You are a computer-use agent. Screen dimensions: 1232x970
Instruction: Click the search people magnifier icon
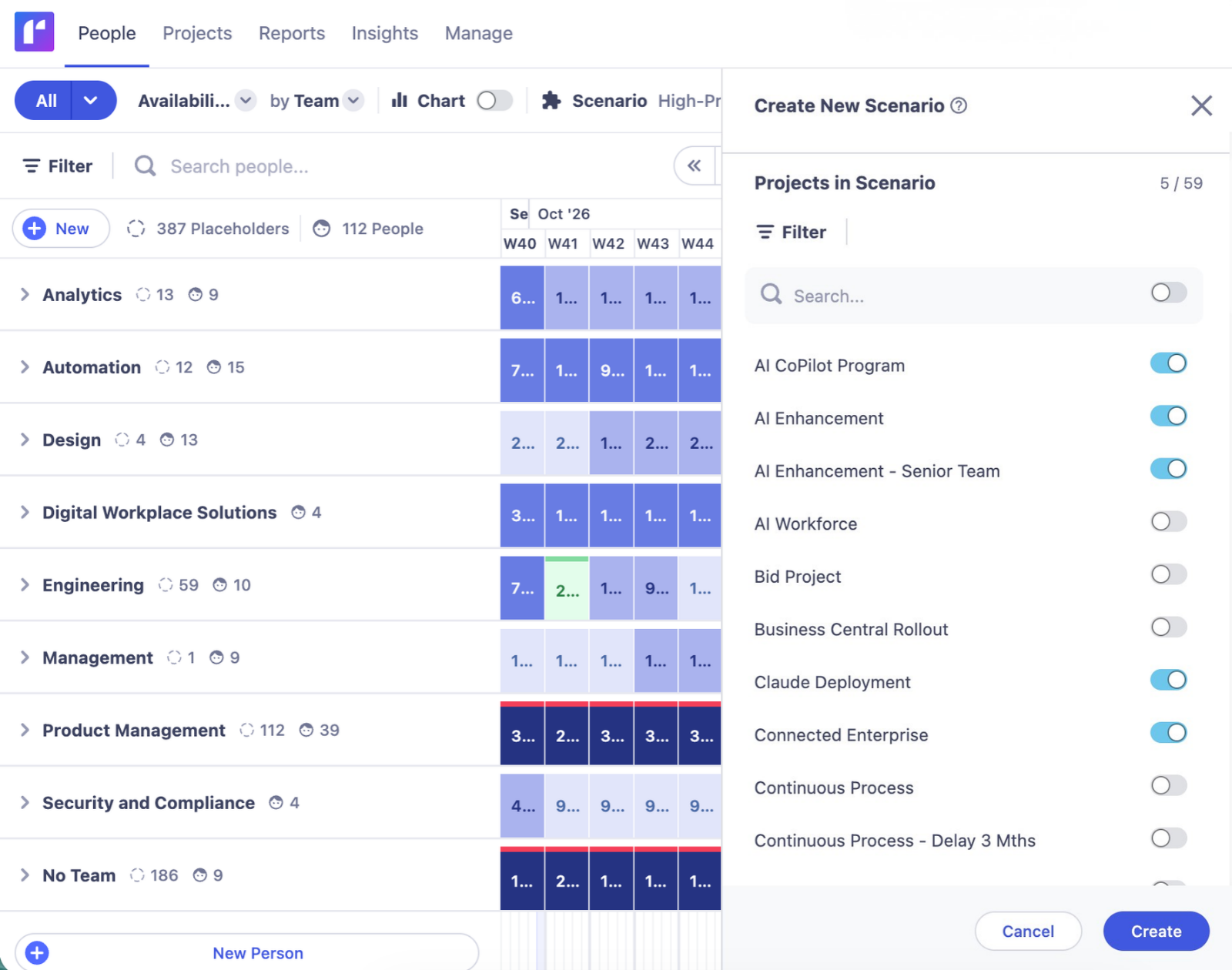click(x=145, y=166)
